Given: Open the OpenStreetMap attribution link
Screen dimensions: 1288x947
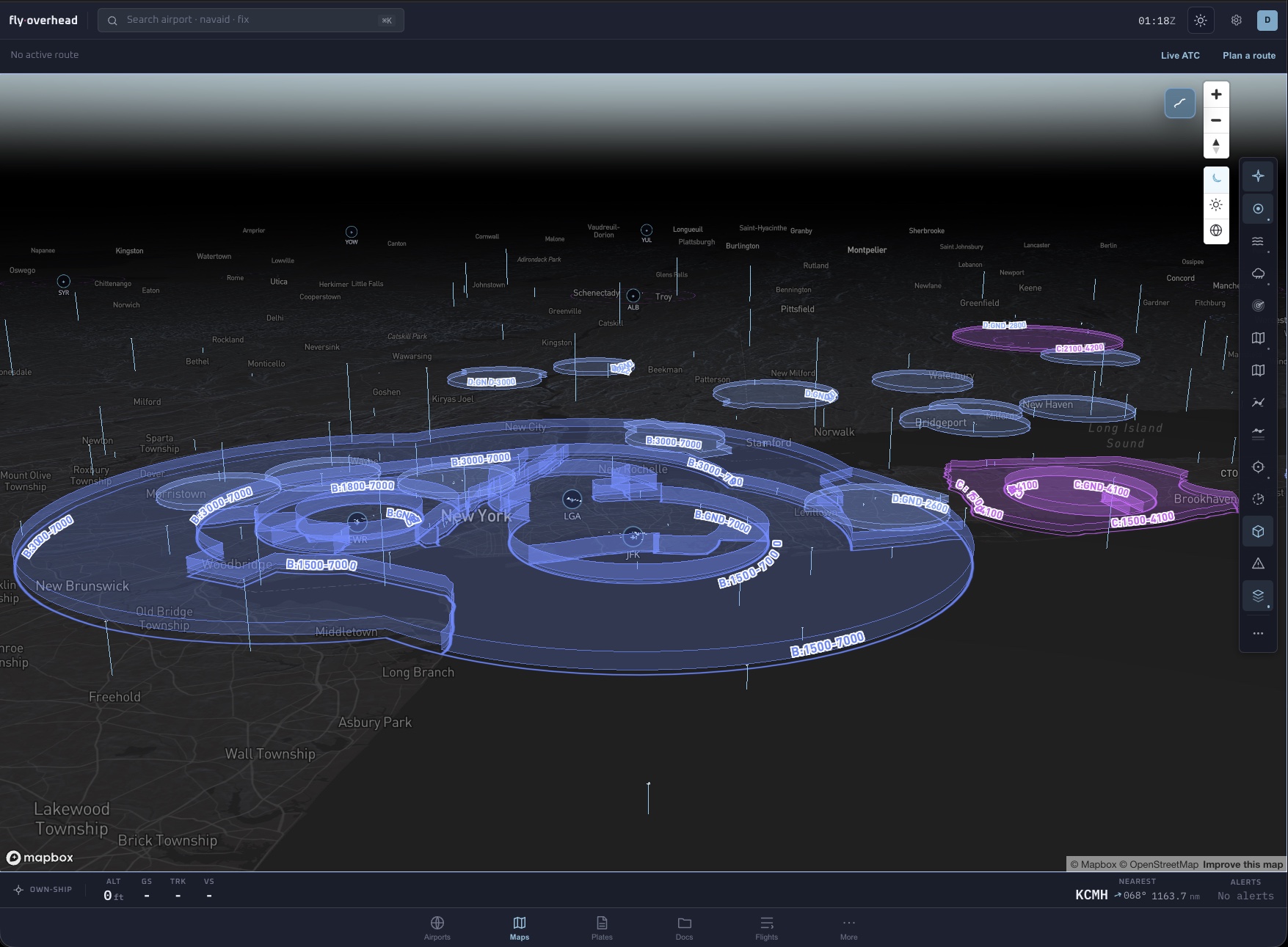Looking at the screenshot, I should pos(1159,865).
